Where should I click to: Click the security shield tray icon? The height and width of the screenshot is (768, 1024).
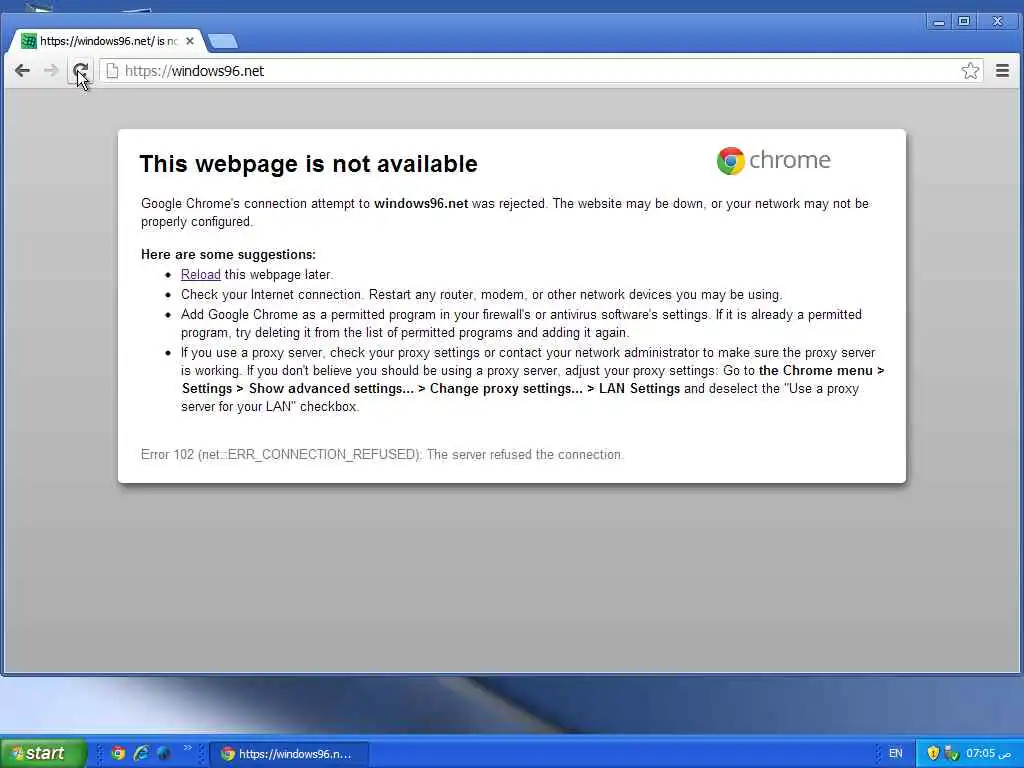933,753
